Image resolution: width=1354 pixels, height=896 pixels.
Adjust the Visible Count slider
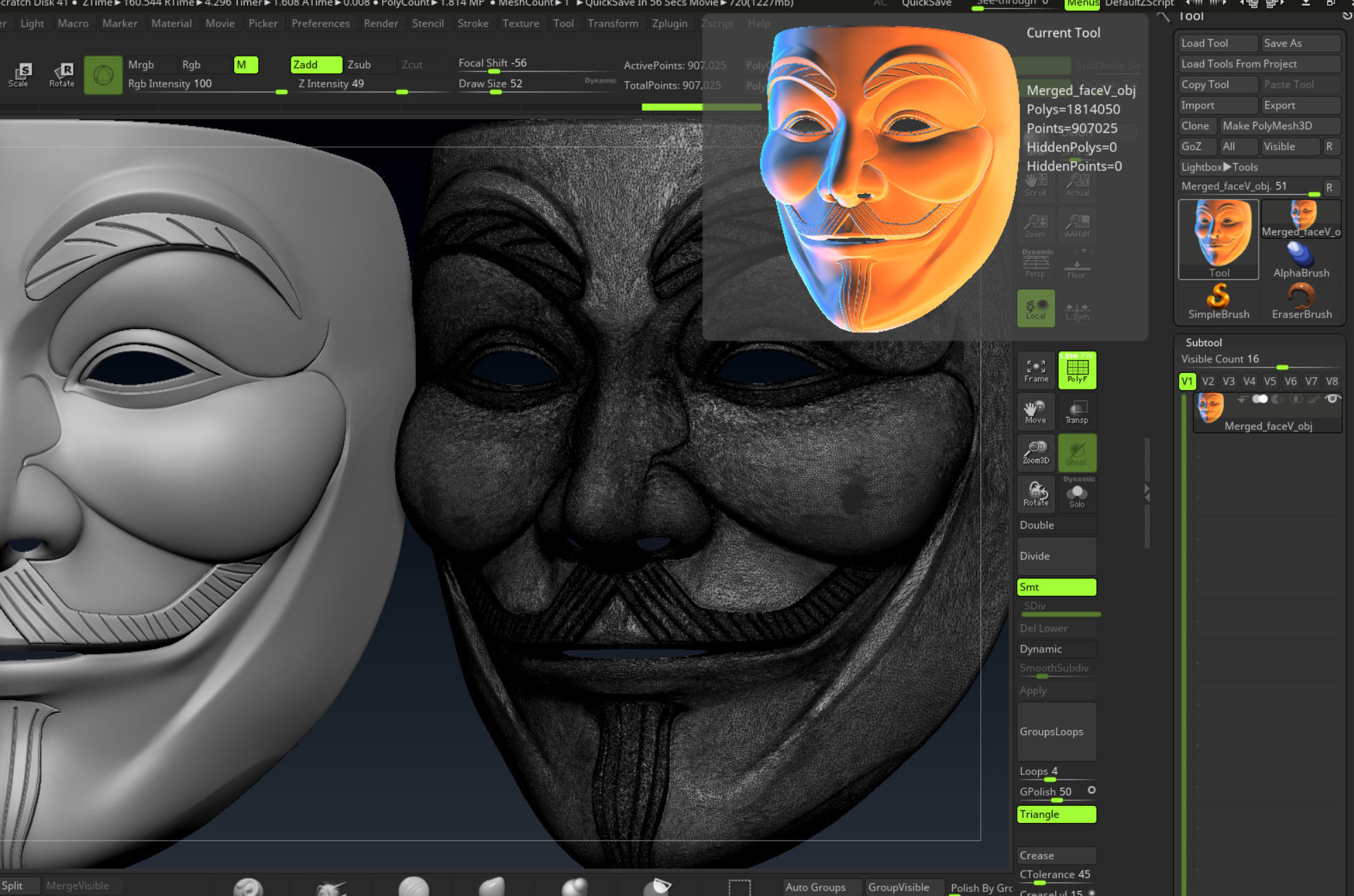click(x=1259, y=361)
